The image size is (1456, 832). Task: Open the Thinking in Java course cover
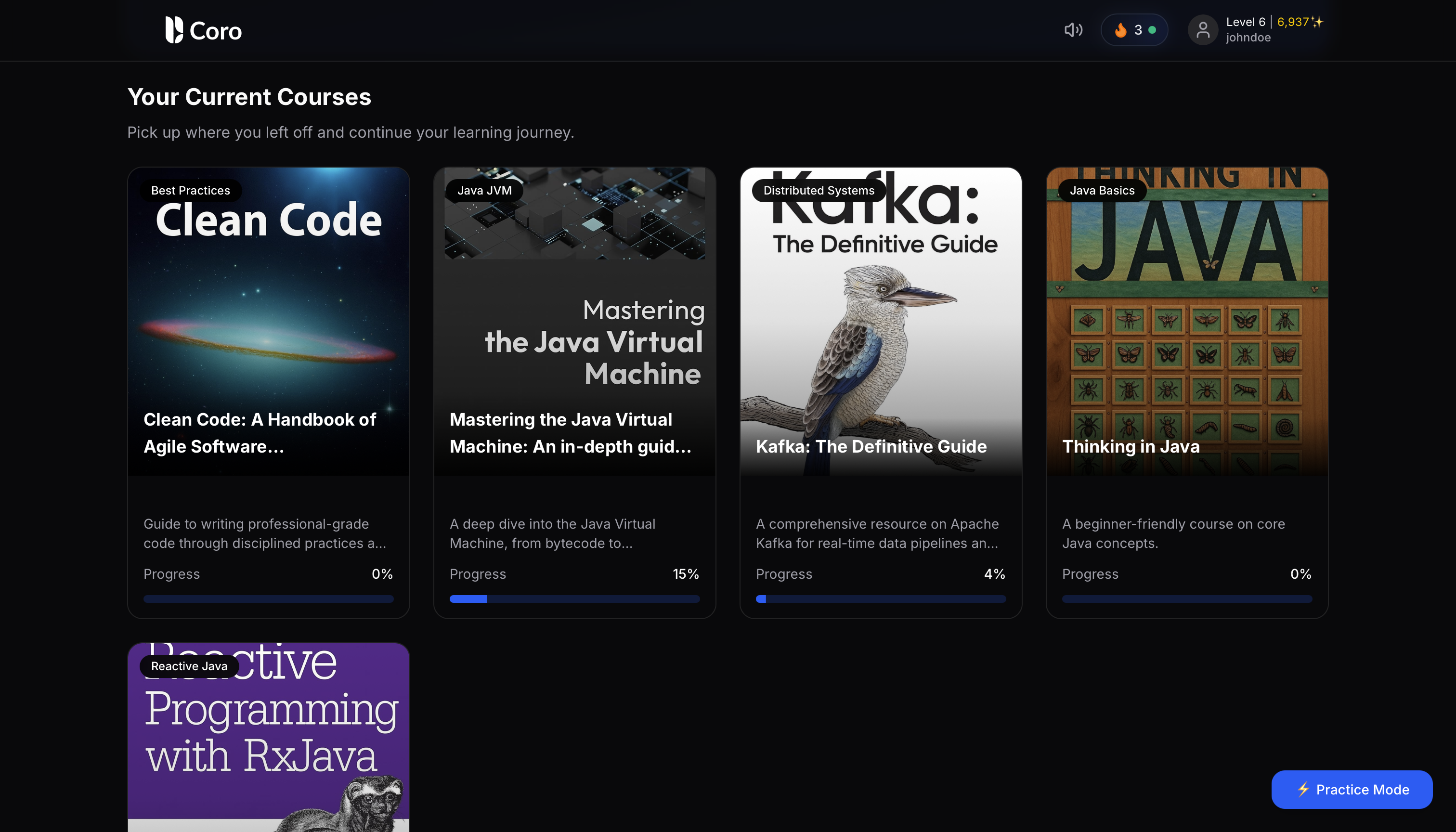[x=1186, y=320]
